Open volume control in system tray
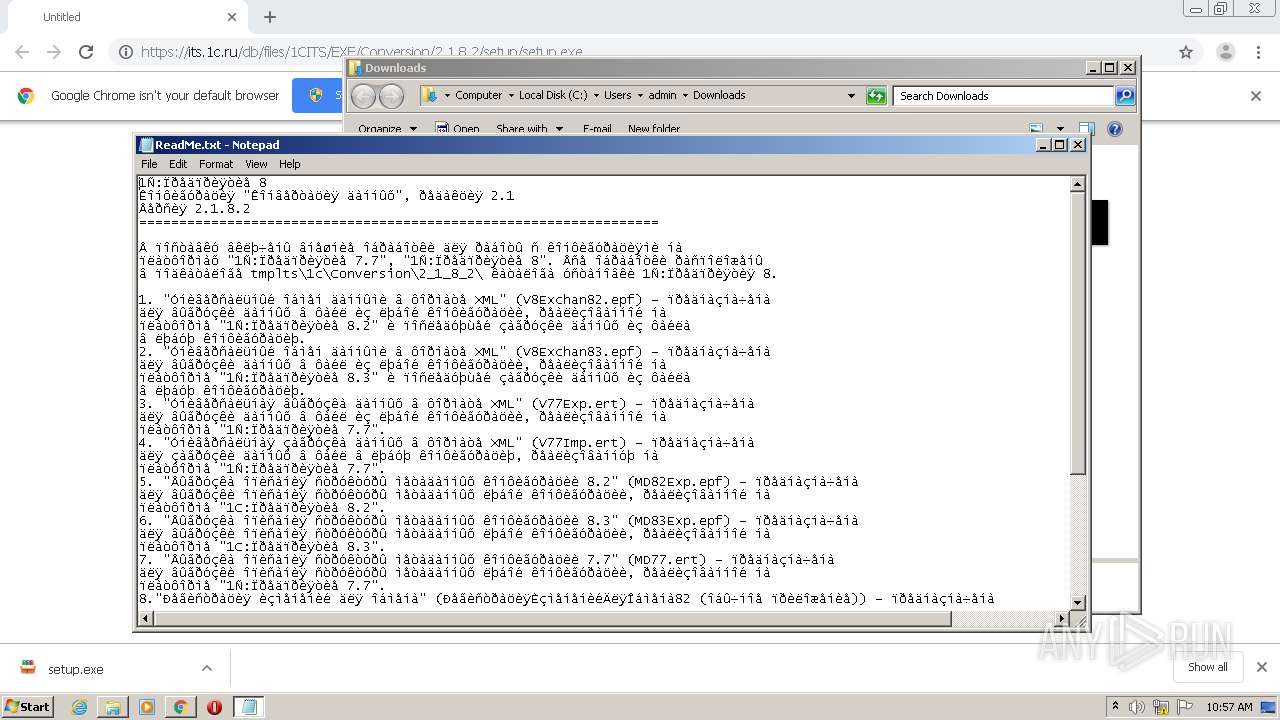Viewport: 1280px width, 720px height. tap(1137, 707)
